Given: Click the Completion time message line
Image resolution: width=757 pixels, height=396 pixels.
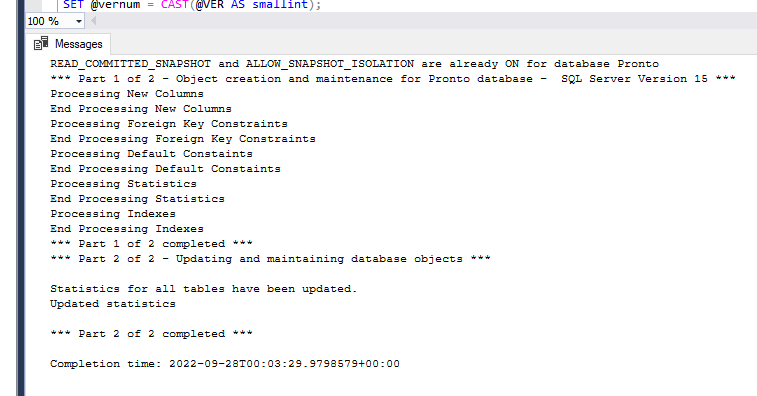Looking at the screenshot, I should (x=225, y=364).
